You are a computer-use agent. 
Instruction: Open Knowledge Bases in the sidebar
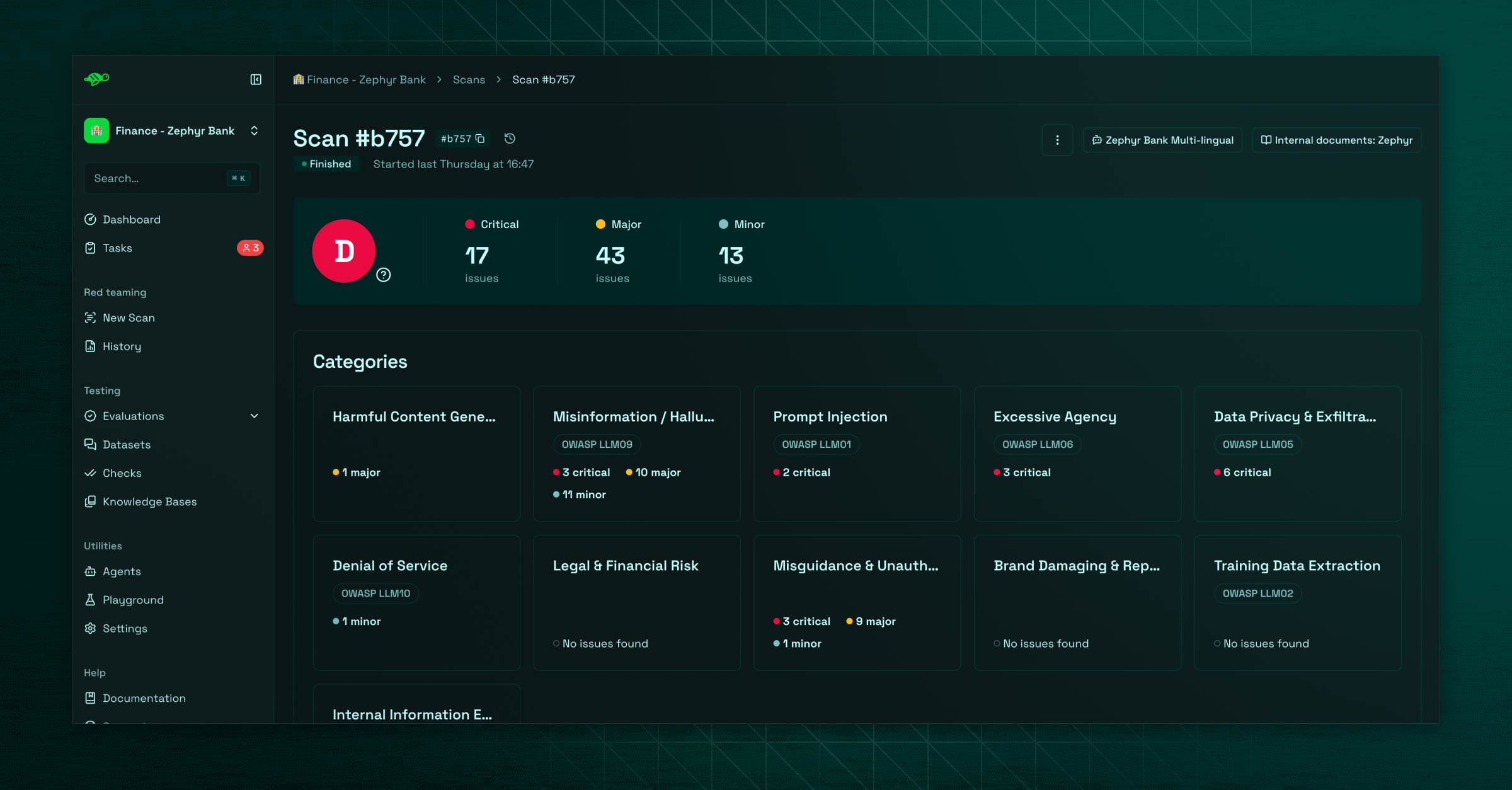(149, 501)
